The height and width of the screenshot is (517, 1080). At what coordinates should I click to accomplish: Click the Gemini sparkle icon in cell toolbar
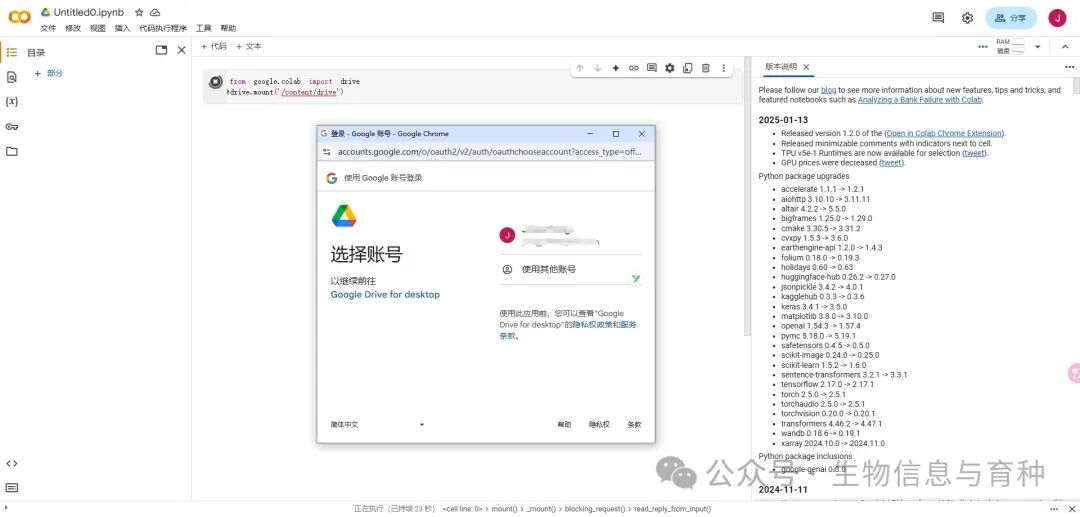click(616, 68)
